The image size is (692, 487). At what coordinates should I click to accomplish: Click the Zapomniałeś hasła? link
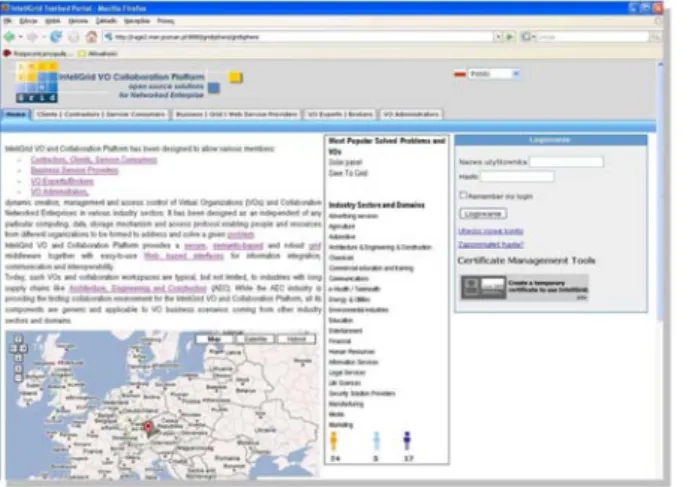pos(490,244)
